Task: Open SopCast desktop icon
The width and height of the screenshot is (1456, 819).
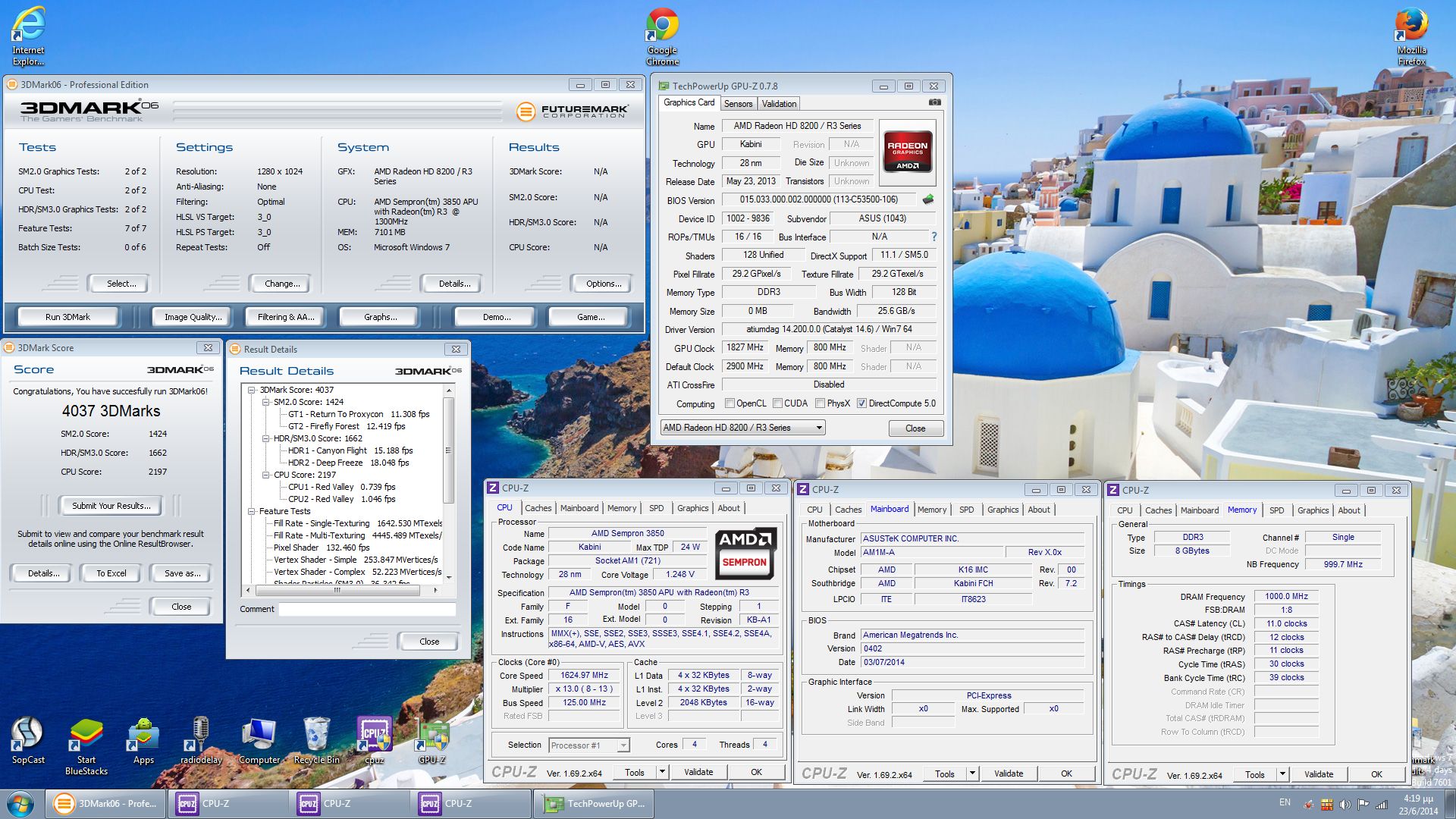Action: 28,741
